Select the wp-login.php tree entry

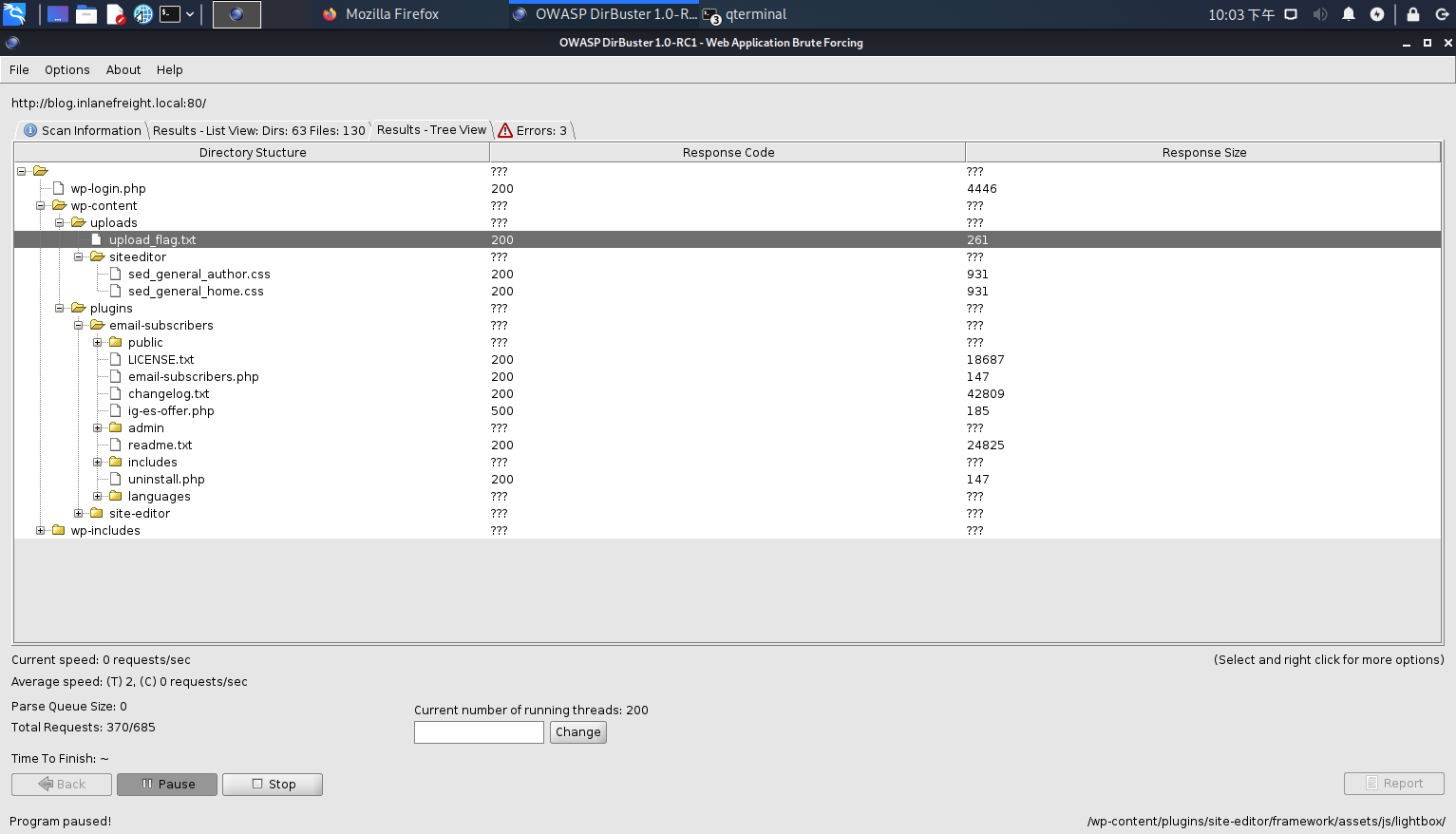[107, 188]
